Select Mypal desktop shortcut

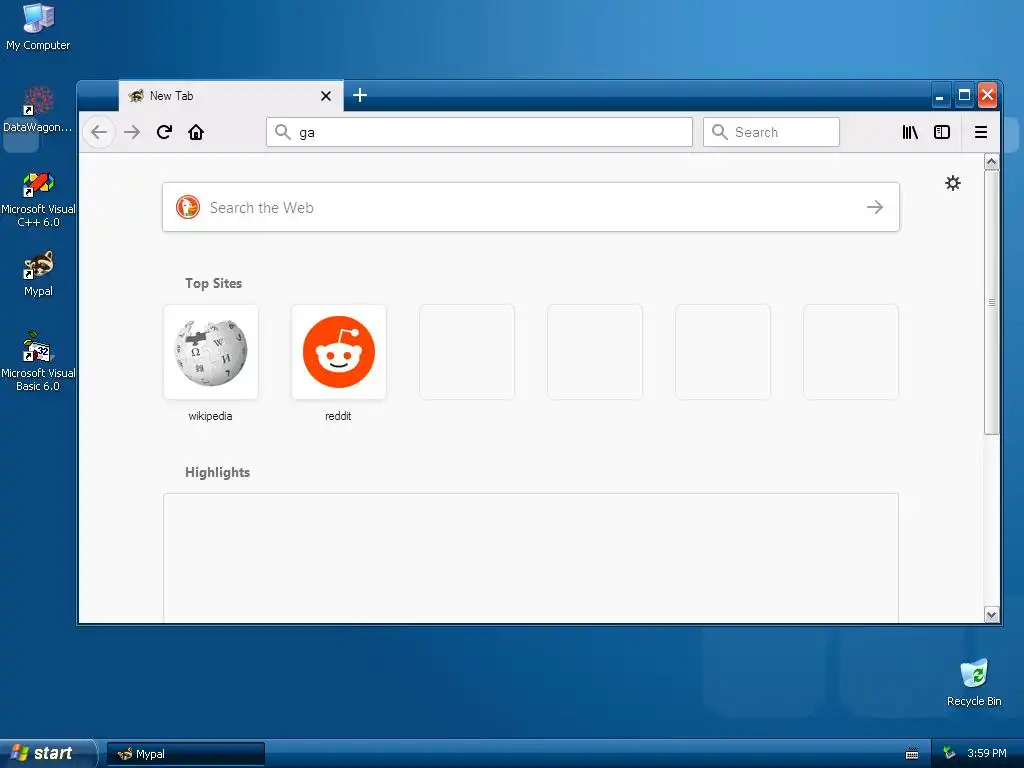coord(38,274)
